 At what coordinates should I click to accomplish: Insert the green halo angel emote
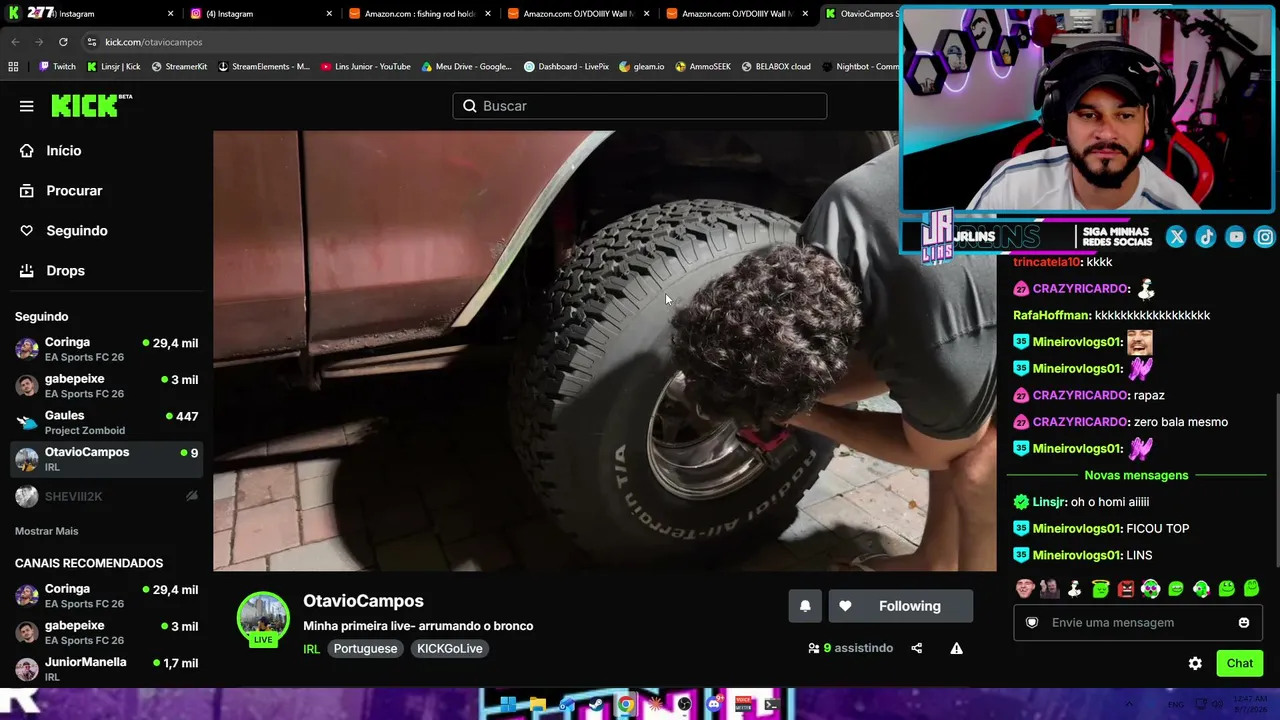click(x=1100, y=589)
